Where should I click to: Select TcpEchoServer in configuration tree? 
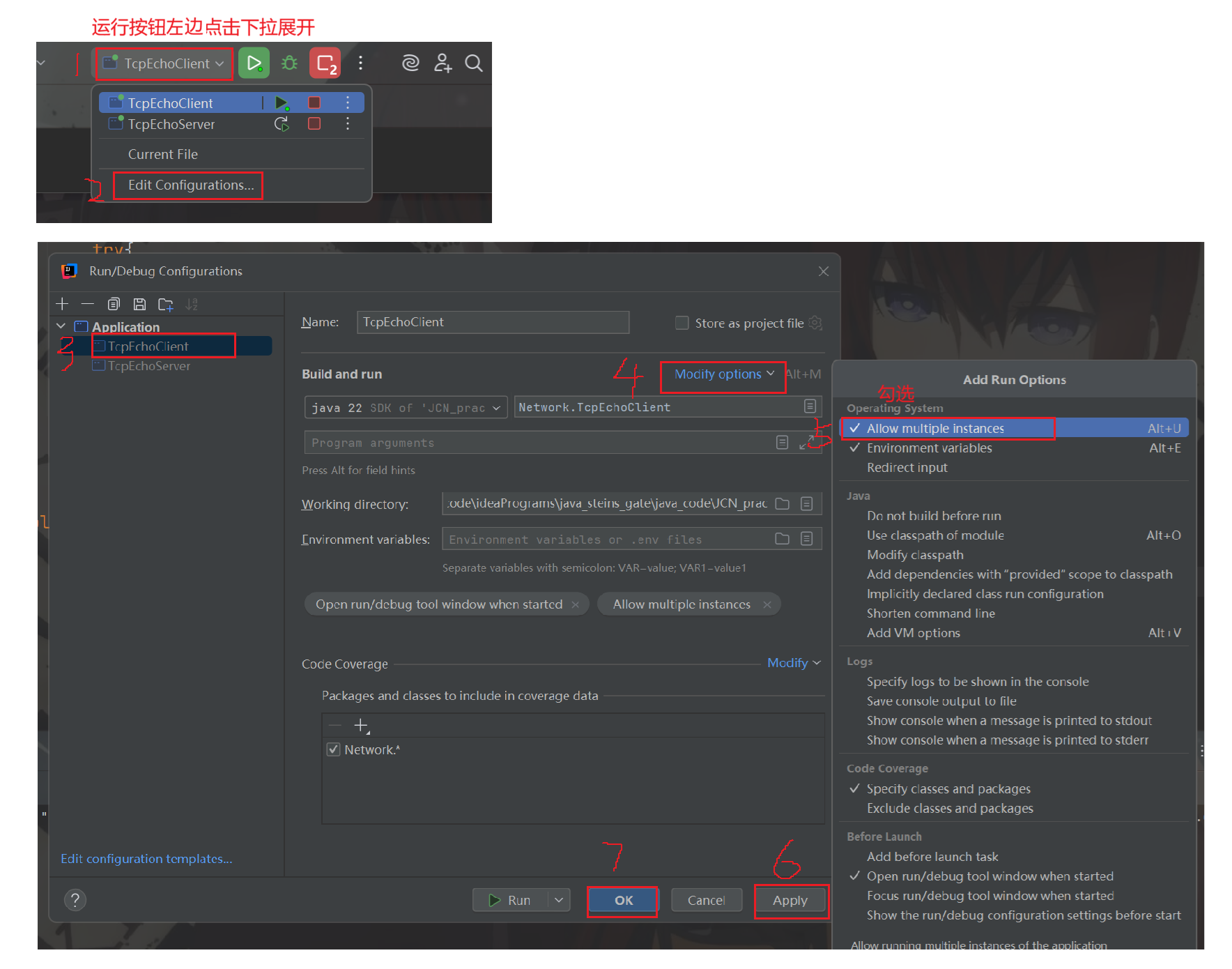148,365
